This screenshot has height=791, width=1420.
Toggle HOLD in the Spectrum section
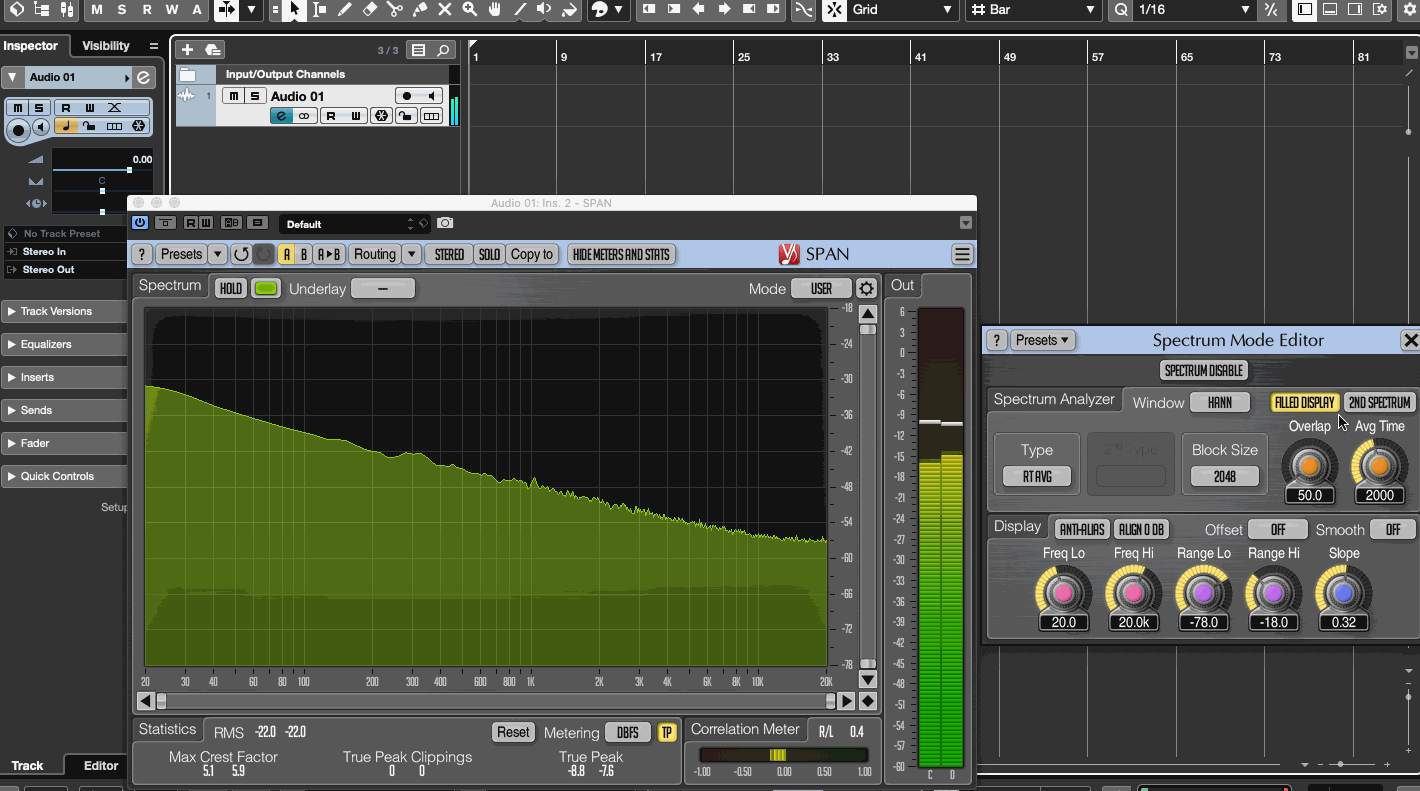[x=230, y=289]
